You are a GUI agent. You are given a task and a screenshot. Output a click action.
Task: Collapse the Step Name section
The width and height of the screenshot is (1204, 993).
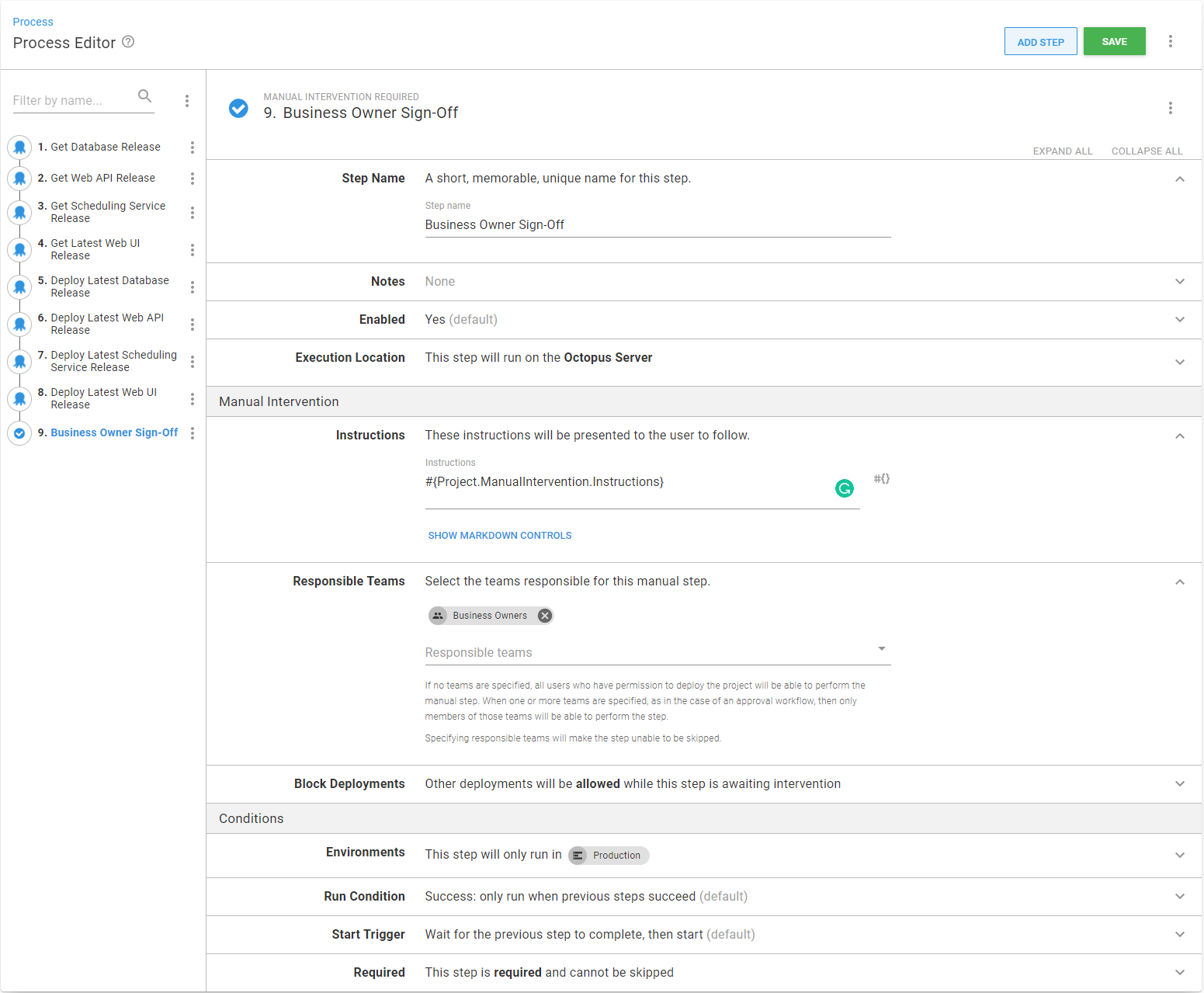1179,179
